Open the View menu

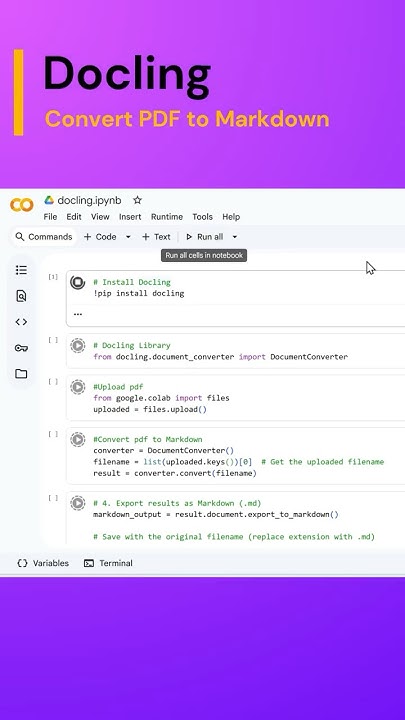tap(100, 217)
